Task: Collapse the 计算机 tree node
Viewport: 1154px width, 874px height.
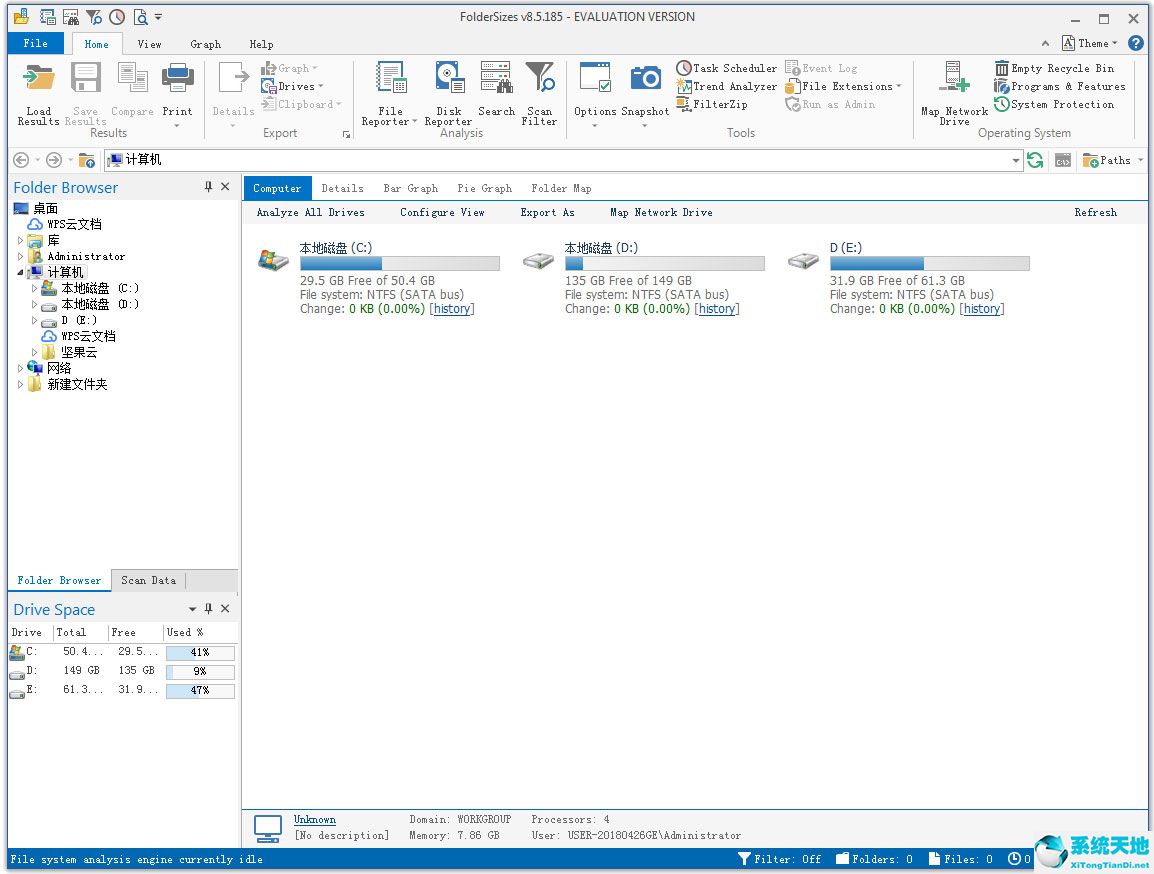Action: pos(20,272)
